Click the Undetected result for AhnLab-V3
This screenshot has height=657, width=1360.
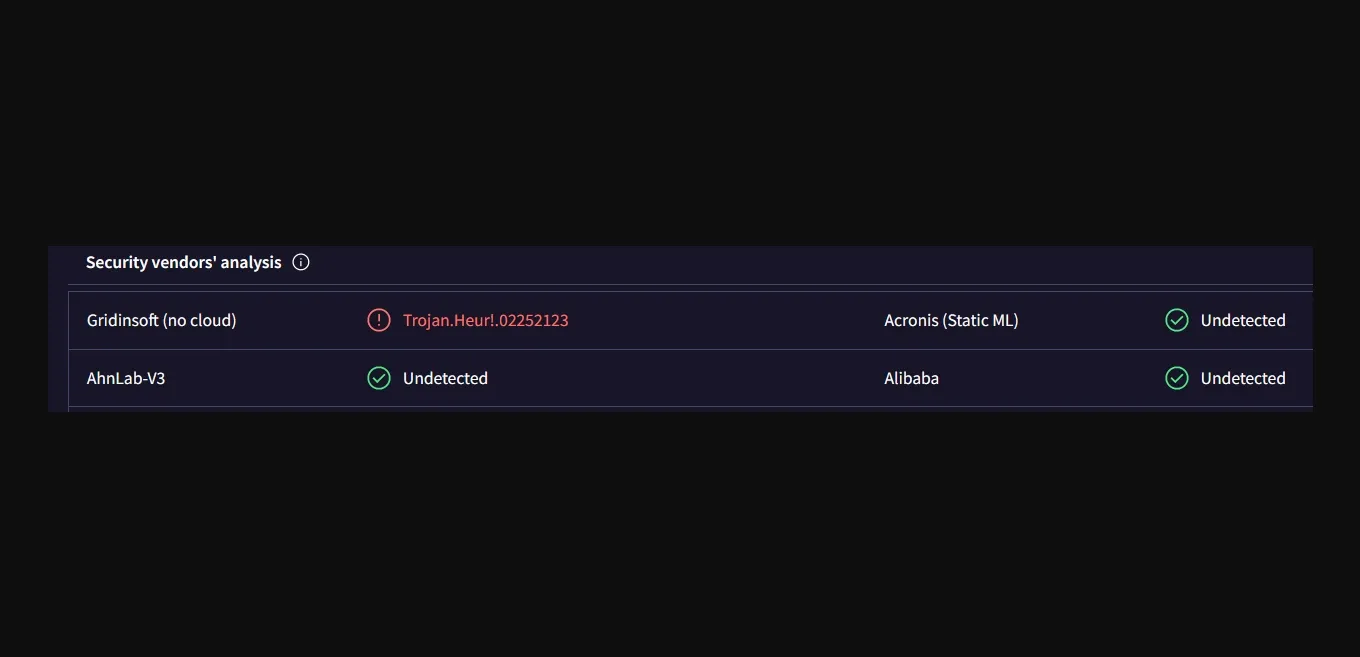coord(445,378)
